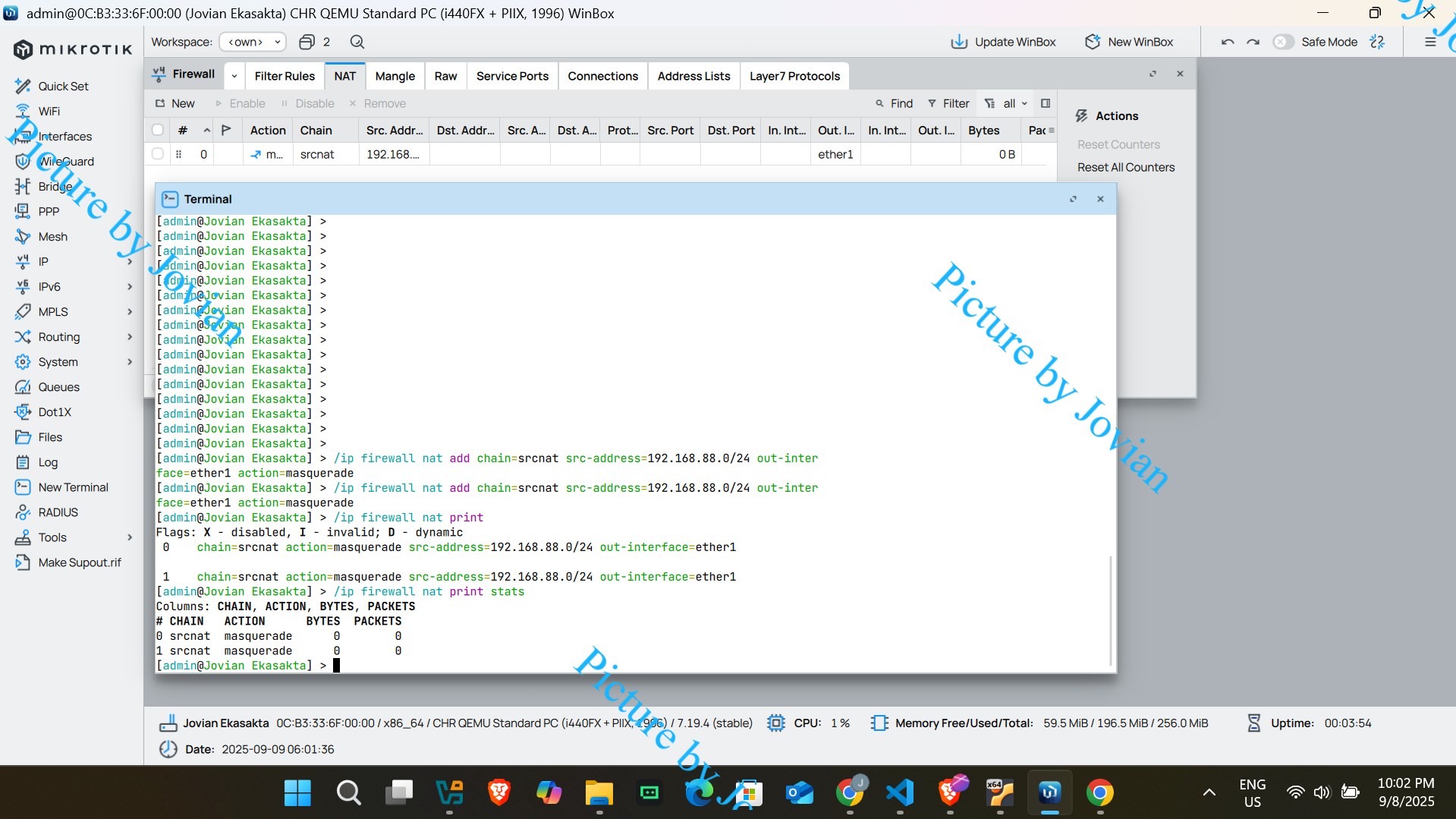
Task: Switch to the Address Lists tab
Action: [693, 76]
